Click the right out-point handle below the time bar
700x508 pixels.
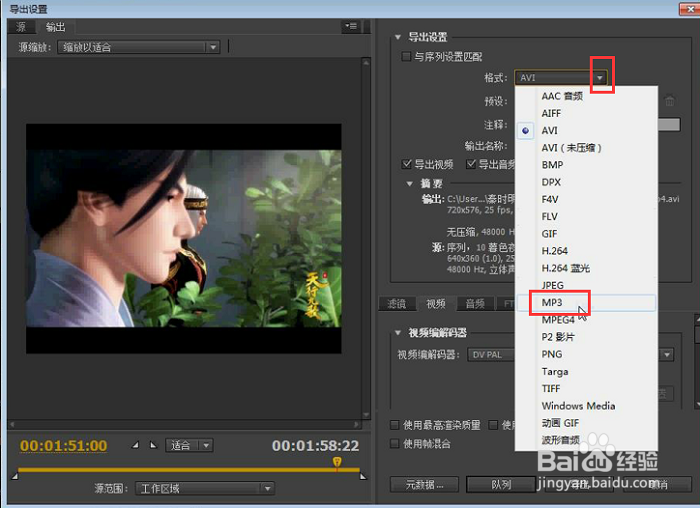coord(363,477)
